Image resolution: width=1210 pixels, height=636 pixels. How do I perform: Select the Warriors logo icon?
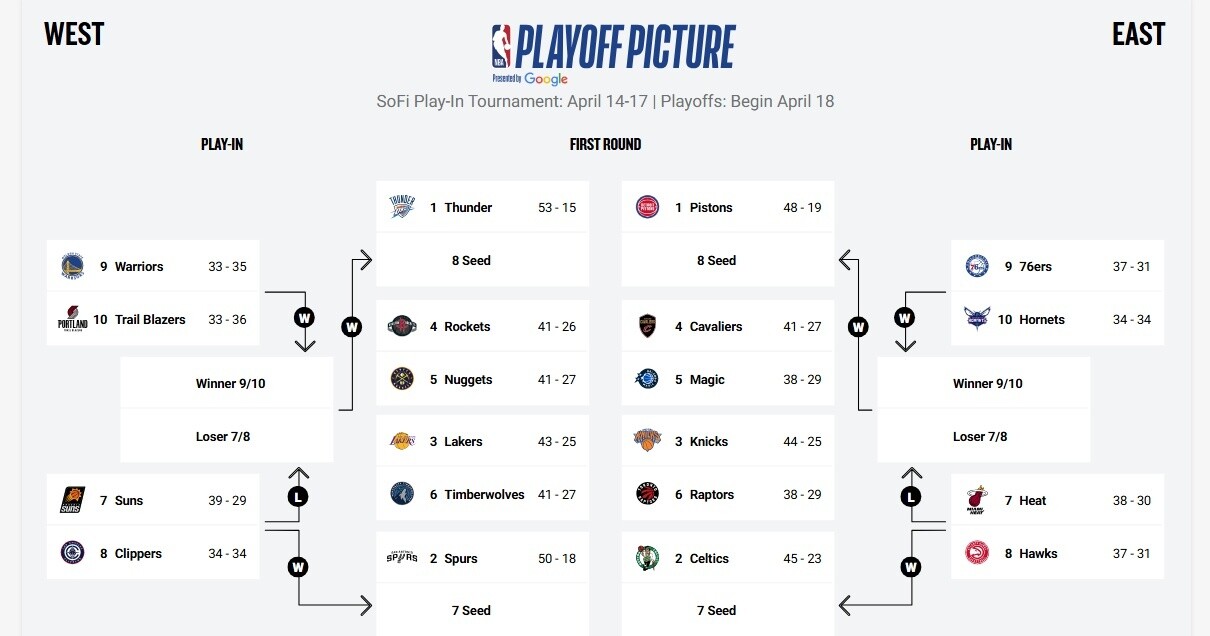point(72,266)
